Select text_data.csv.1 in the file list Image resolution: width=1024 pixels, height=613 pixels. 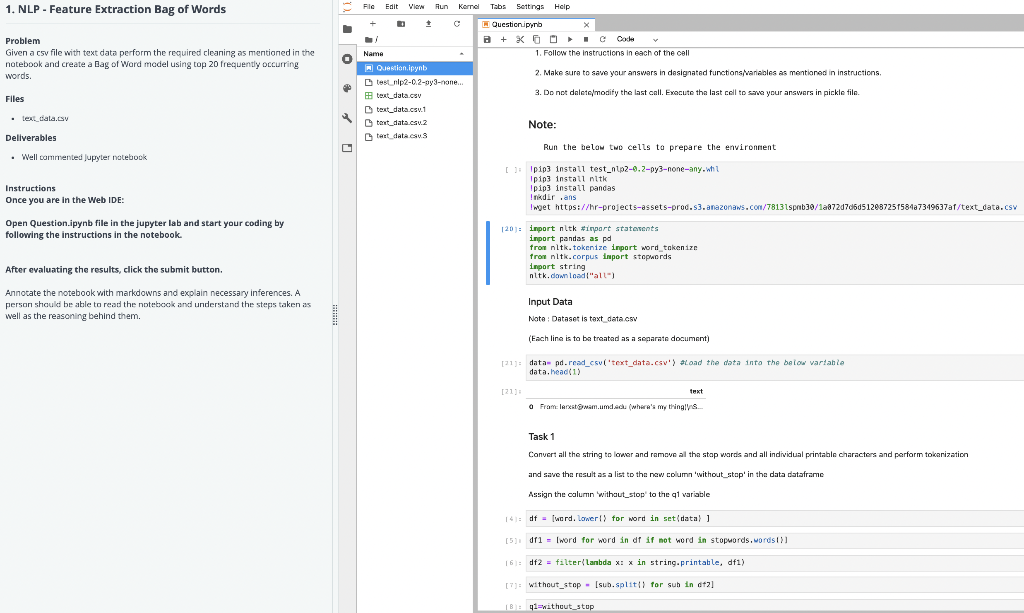tap(414, 109)
